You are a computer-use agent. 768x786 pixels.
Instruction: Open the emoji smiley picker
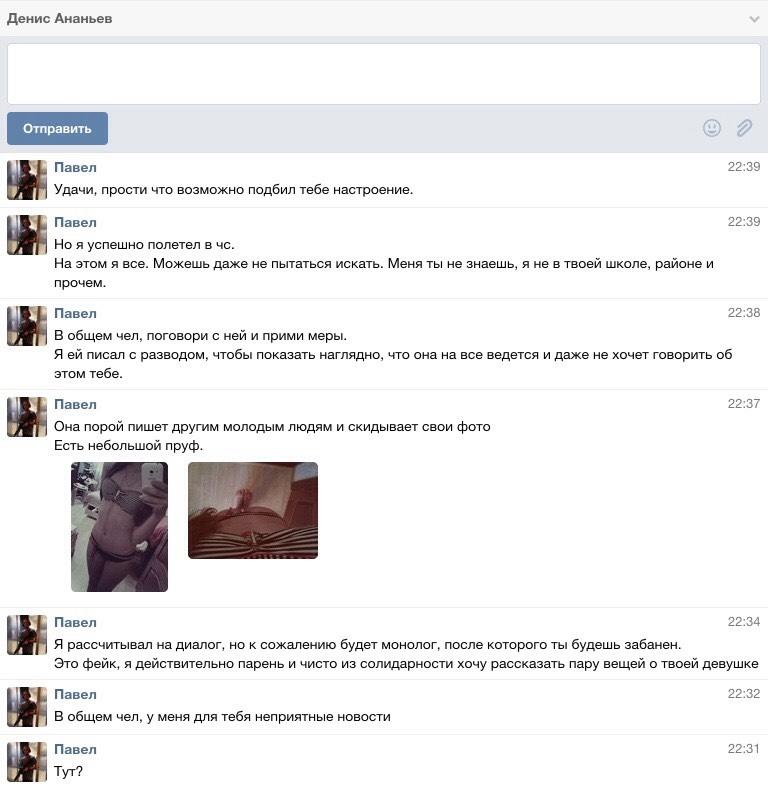(x=712, y=128)
